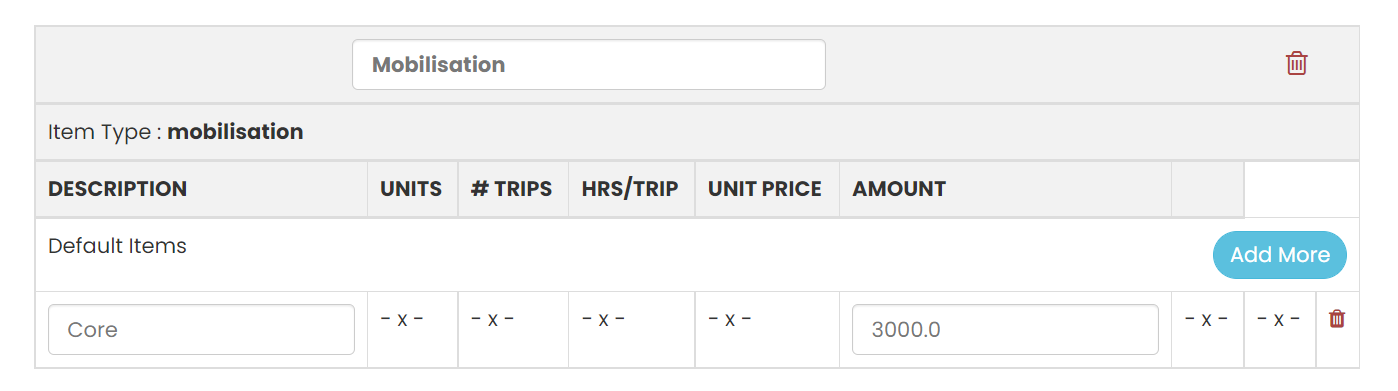Viewport: 1398px width, 391px height.
Task: Remove the Core row with its trash icon
Action: (1337, 319)
